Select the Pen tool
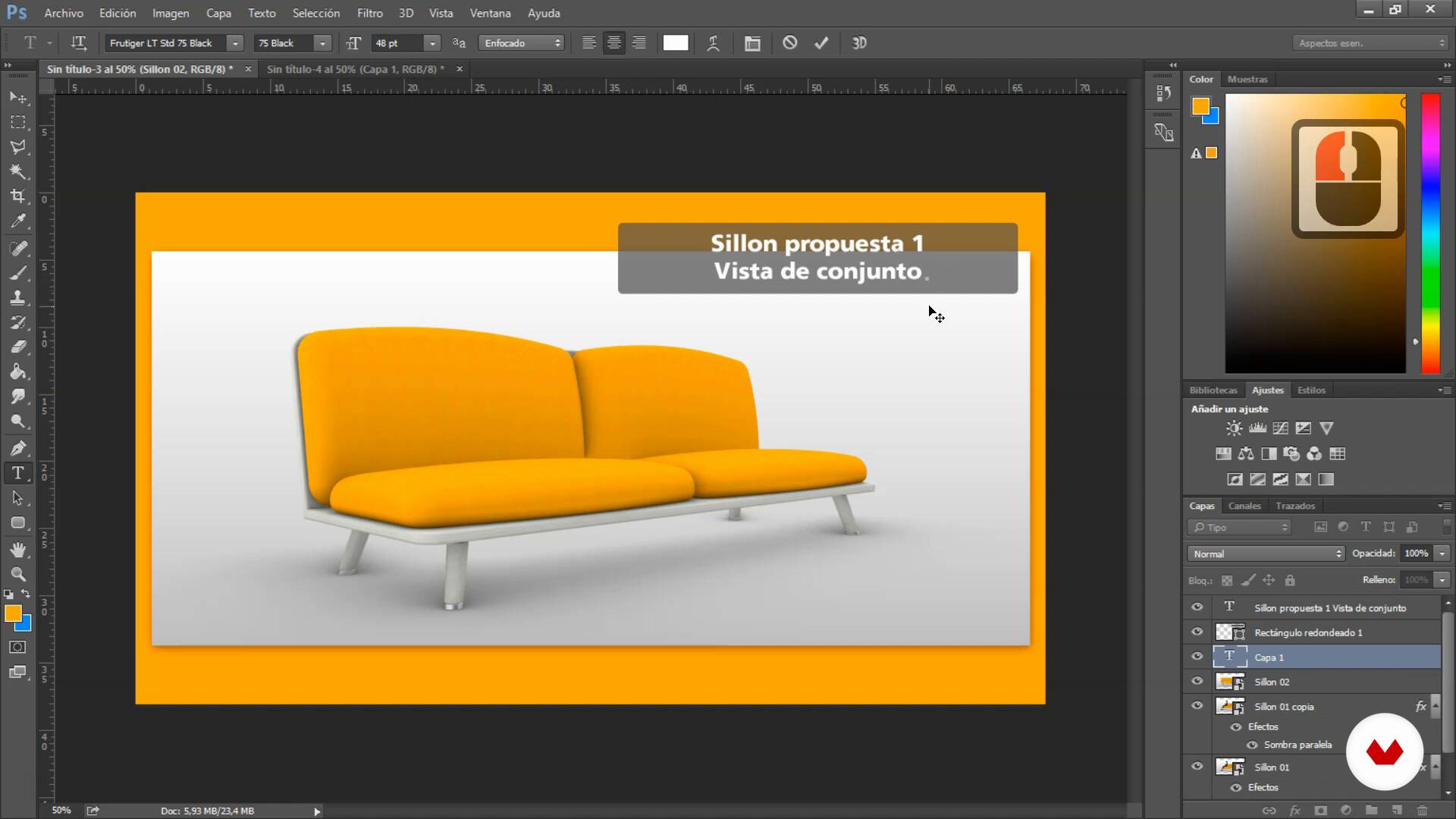The image size is (1456, 819). pos(18,448)
